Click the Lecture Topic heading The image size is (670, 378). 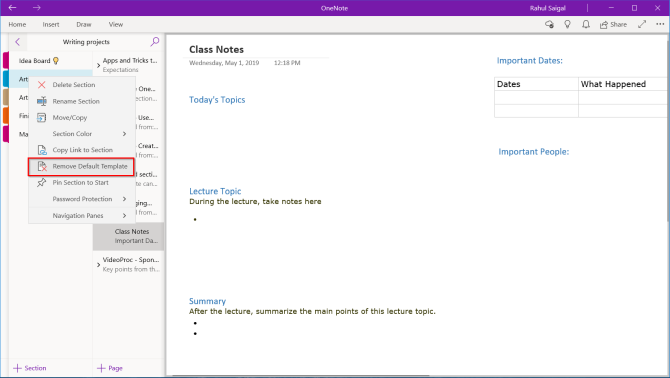[215, 191]
